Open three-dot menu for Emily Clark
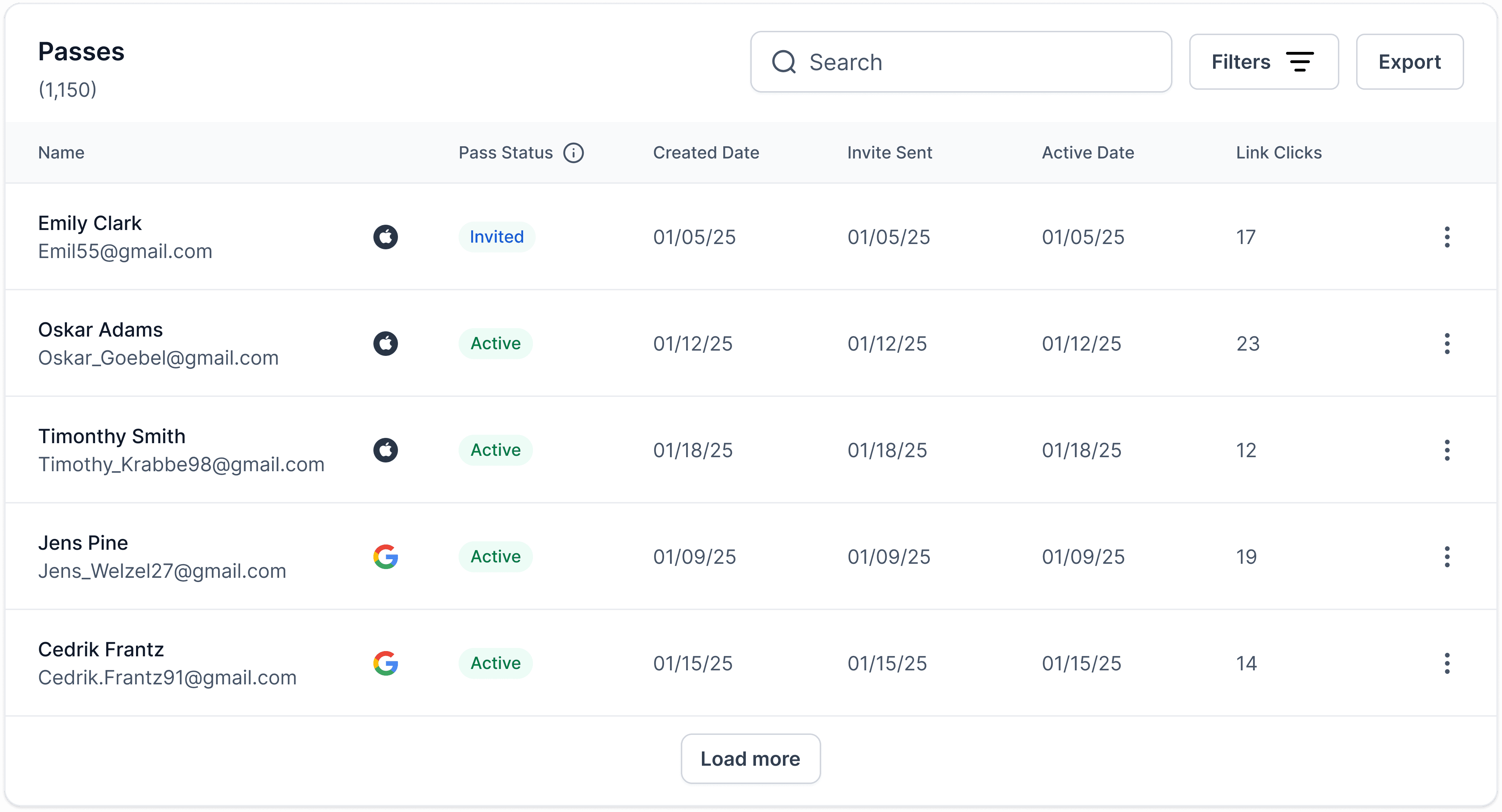This screenshot has width=1502, height=812. pyautogui.click(x=1447, y=237)
